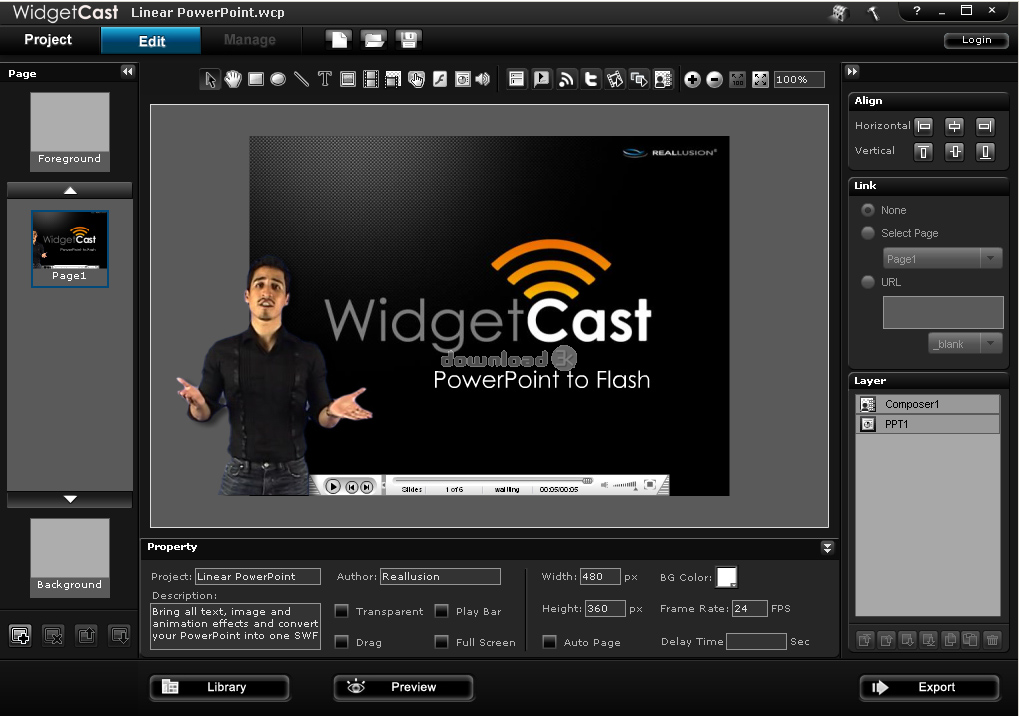
Task: Insert a video with the filmstrip tool
Action: click(x=370, y=79)
